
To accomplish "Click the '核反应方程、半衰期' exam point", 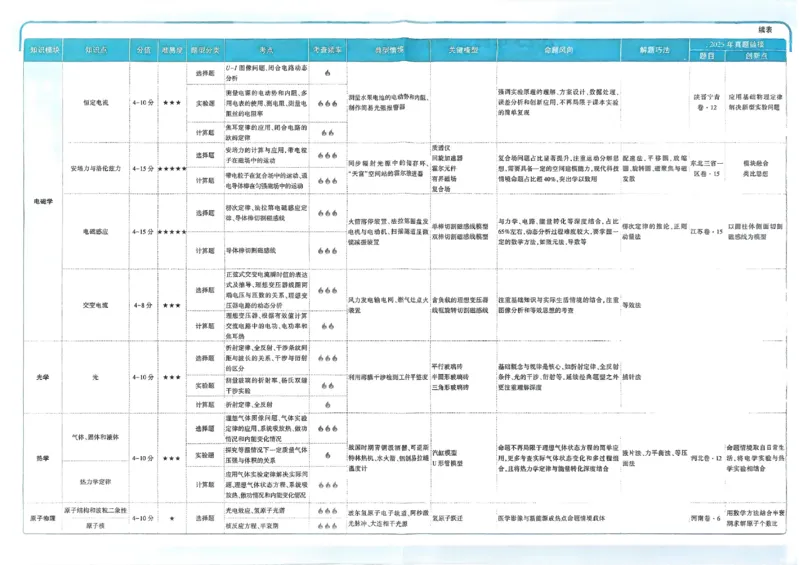I will click(x=253, y=526).
